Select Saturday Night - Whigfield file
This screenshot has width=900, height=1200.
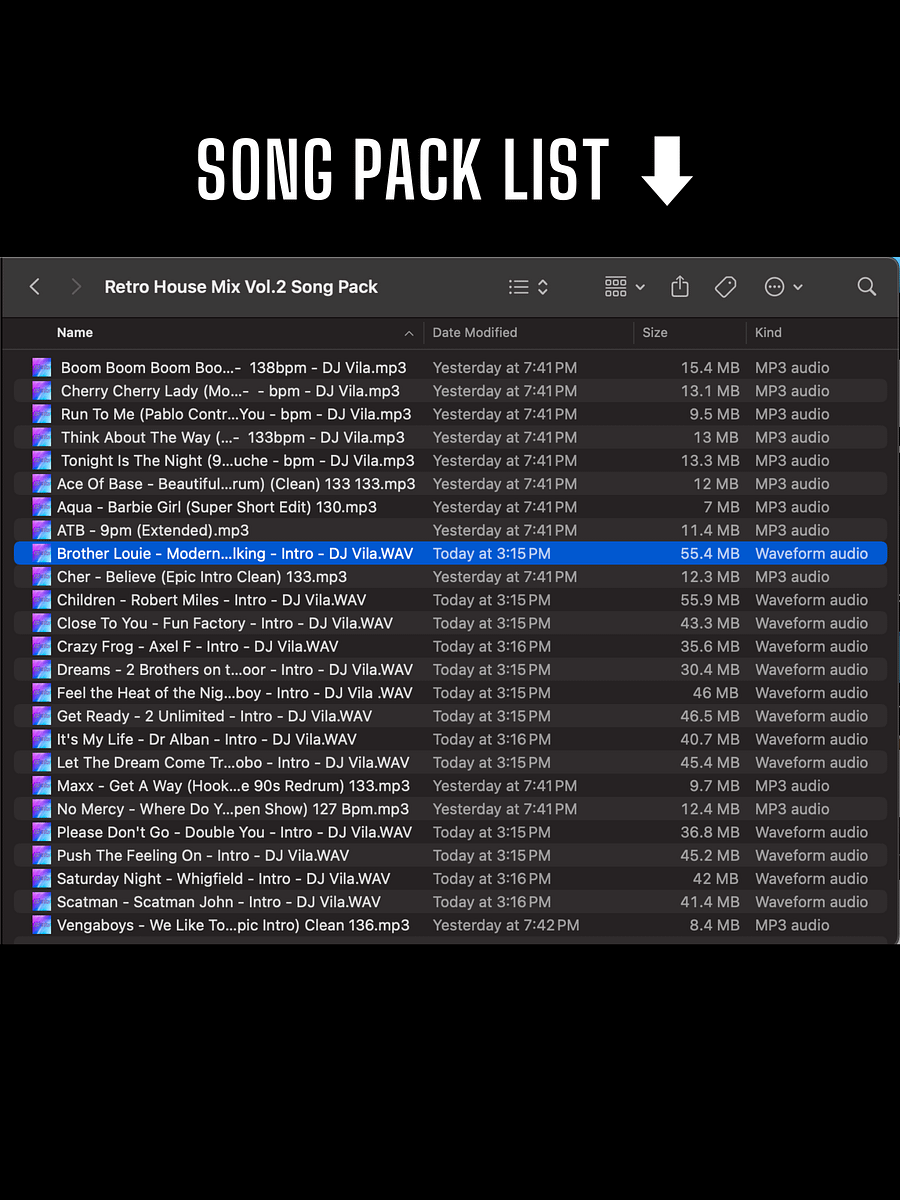pos(450,879)
